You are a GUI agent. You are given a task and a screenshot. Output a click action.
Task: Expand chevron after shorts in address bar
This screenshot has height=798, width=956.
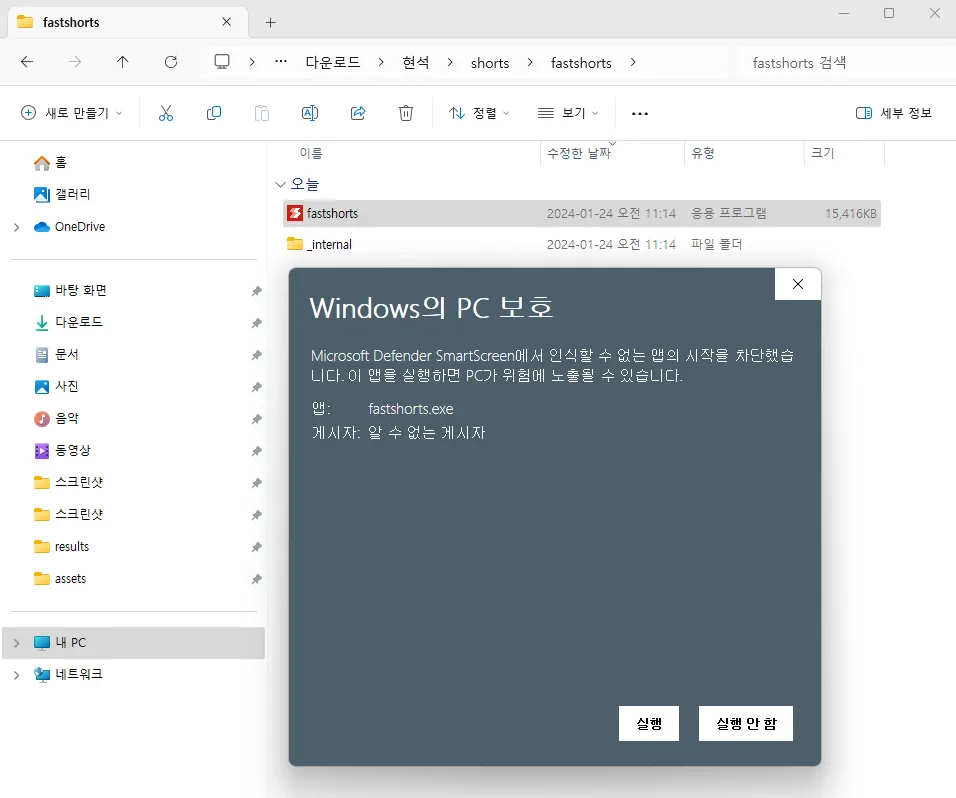pos(530,62)
